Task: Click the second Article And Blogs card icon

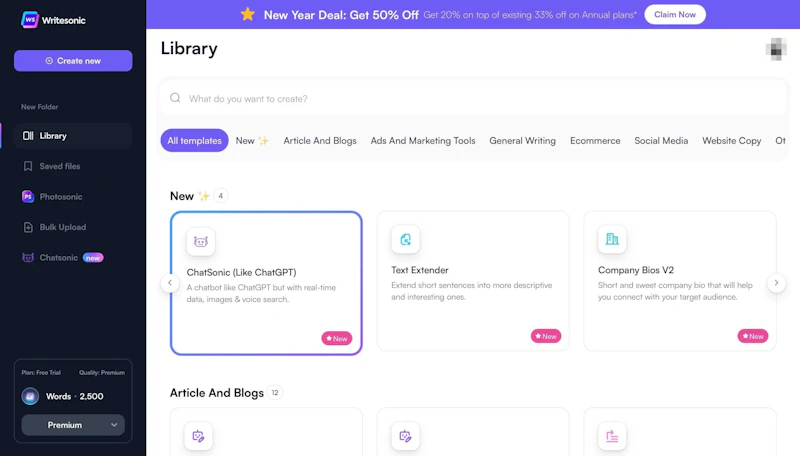Action: pyautogui.click(x=406, y=436)
